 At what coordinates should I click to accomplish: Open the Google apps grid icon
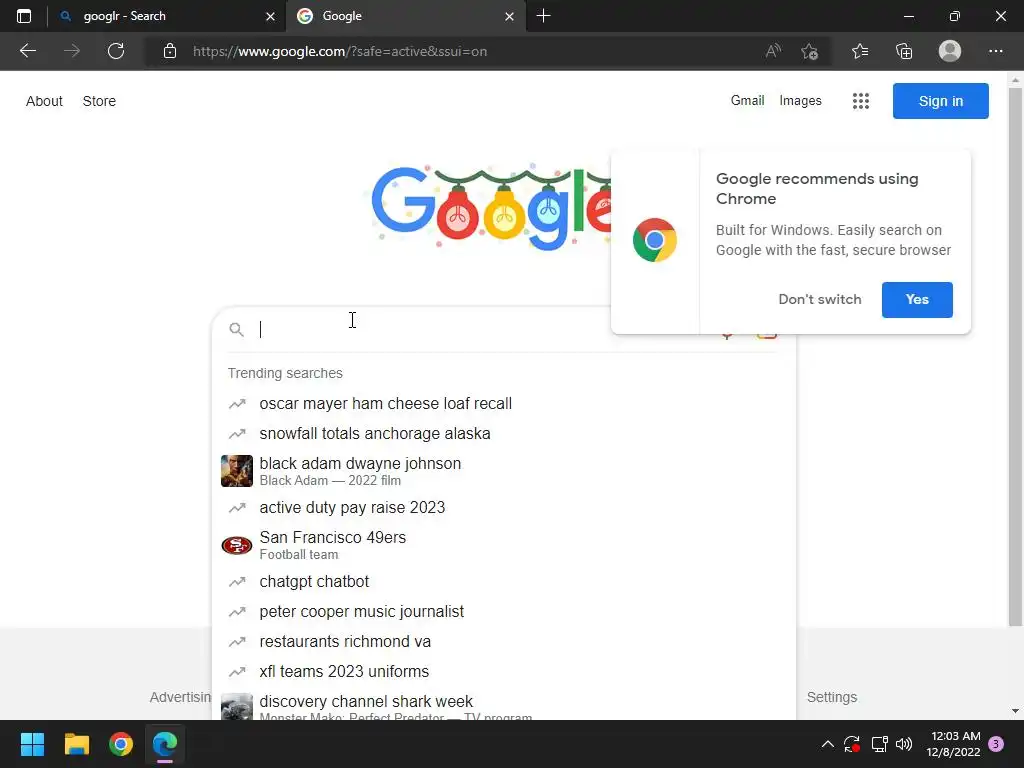click(861, 101)
